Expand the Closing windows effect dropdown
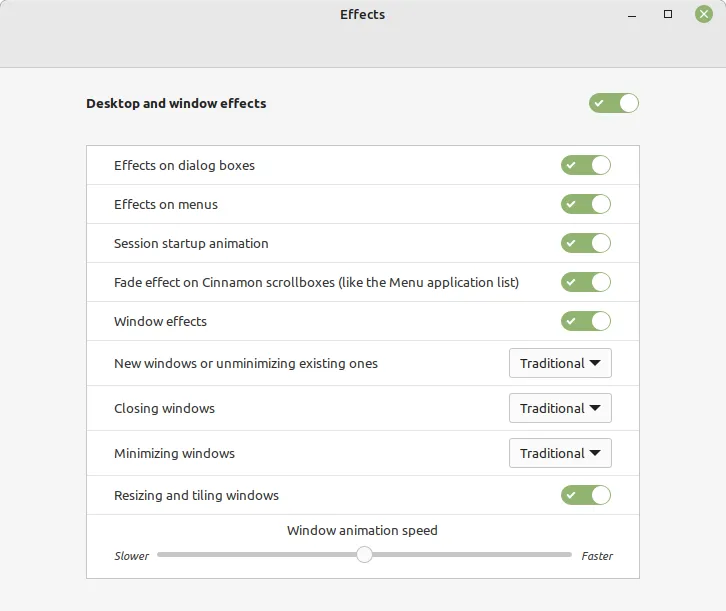The height and width of the screenshot is (611, 726). click(x=560, y=408)
